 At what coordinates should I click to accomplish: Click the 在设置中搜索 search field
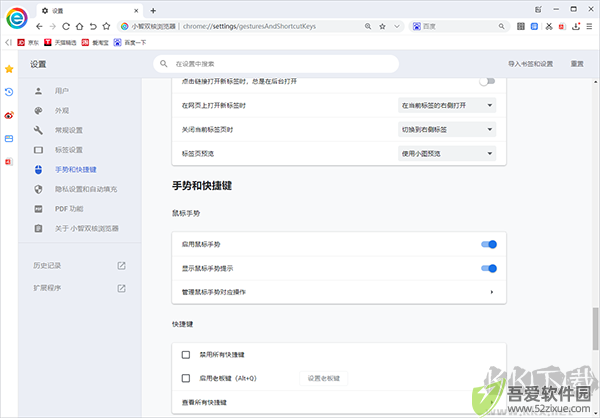[x=276, y=64]
